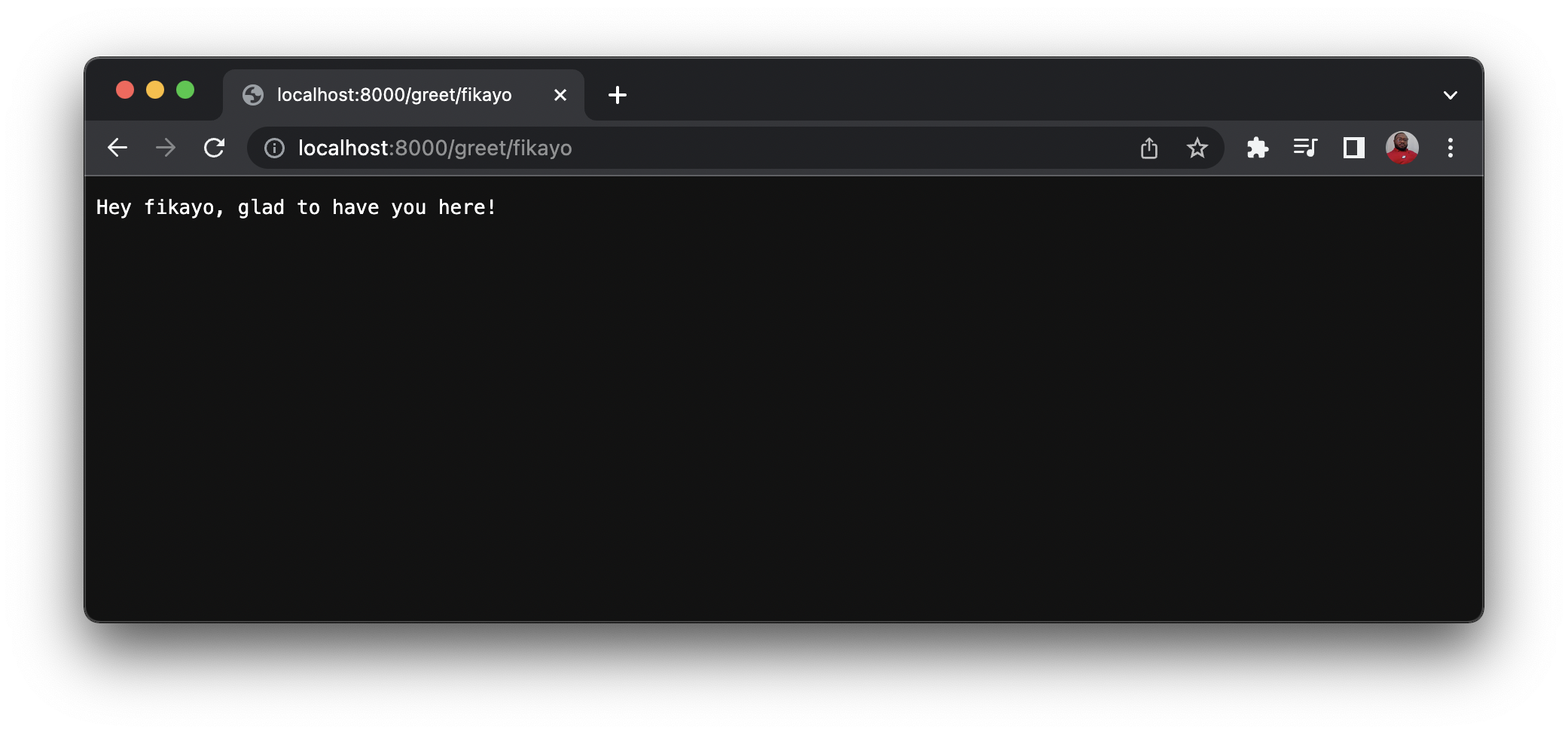This screenshot has height=734, width=1568.
Task: Bookmark this page with the star icon
Action: tap(1197, 148)
